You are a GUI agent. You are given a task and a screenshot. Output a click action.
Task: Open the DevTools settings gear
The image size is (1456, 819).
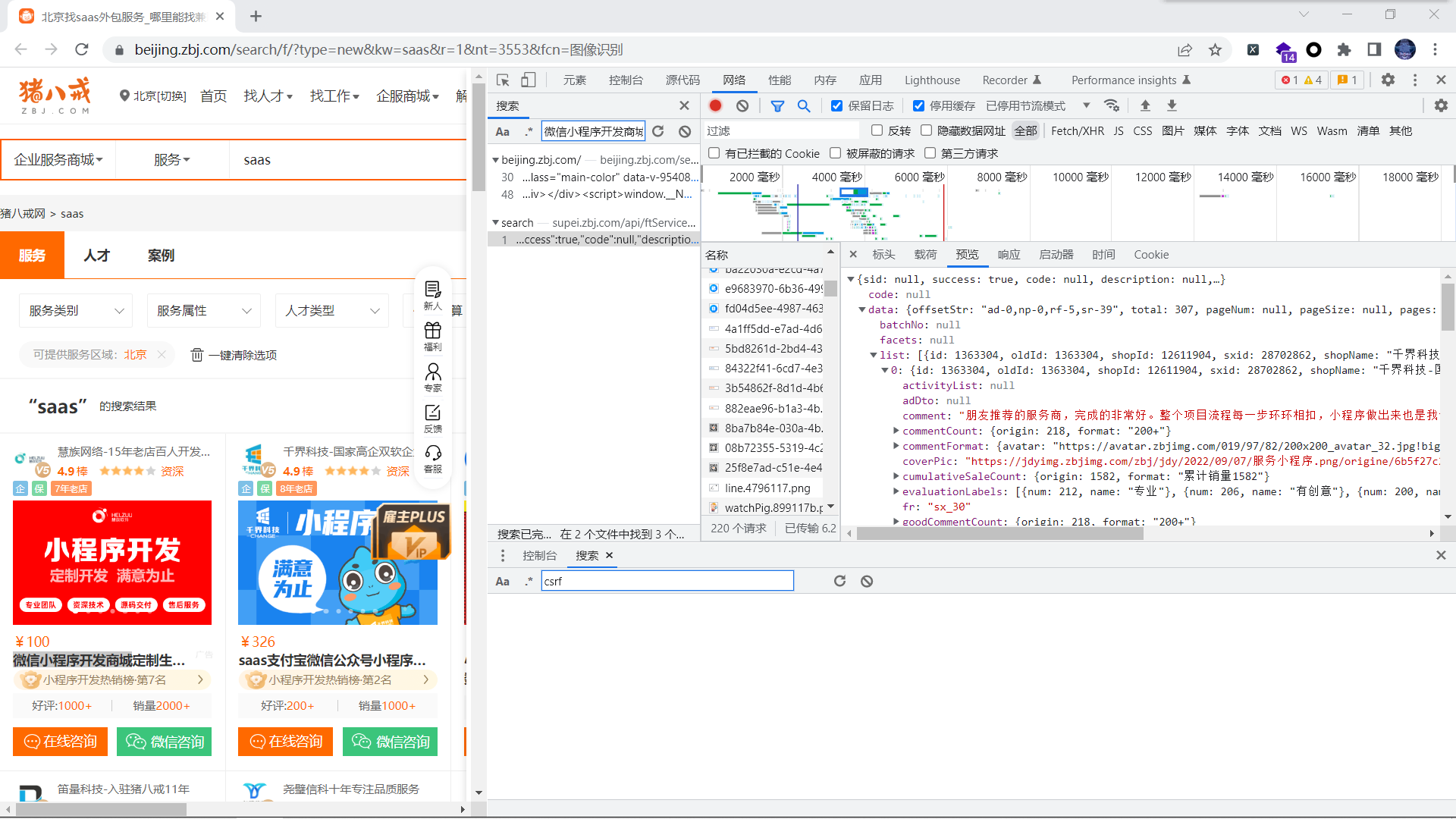click(x=1388, y=80)
